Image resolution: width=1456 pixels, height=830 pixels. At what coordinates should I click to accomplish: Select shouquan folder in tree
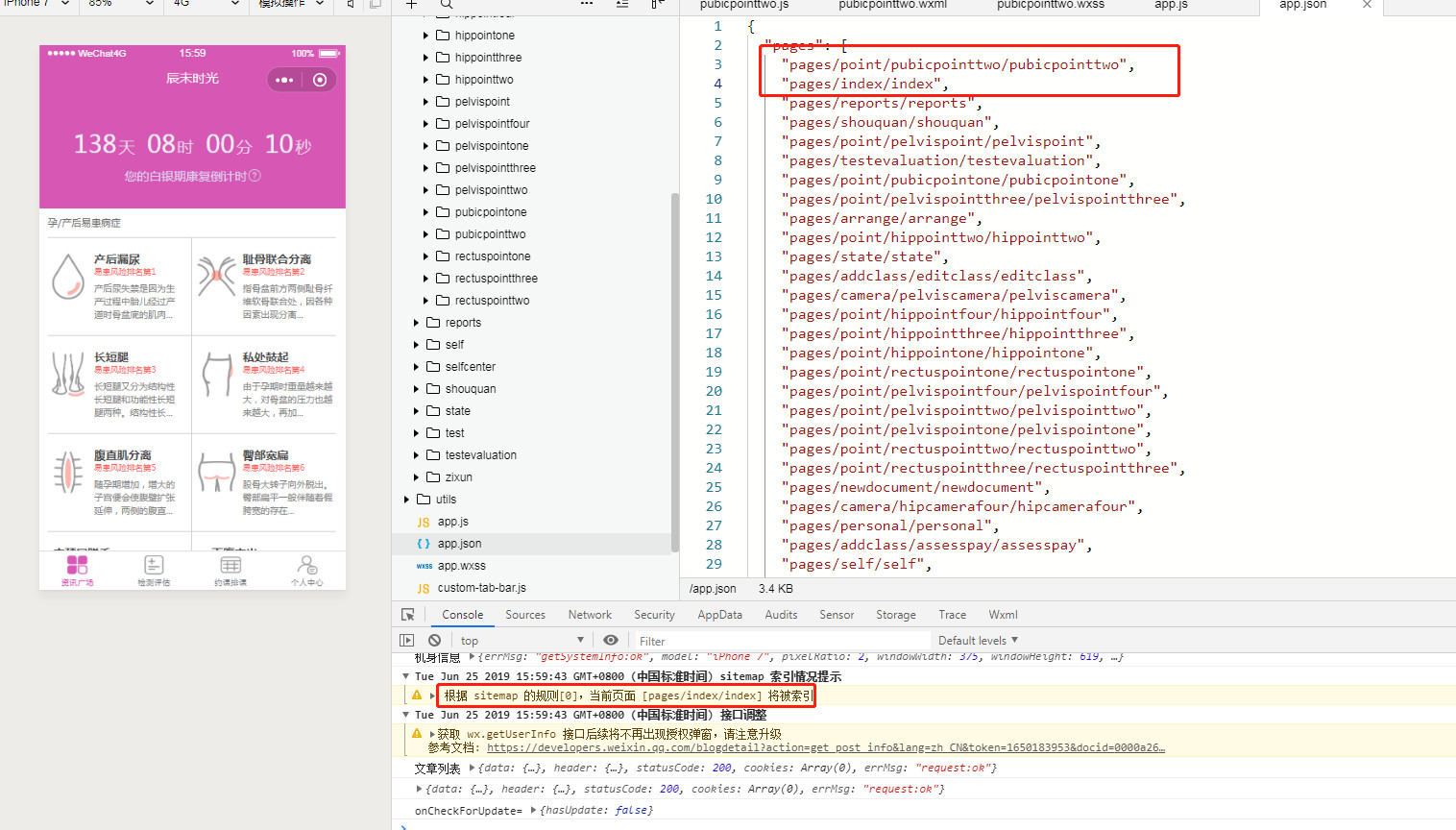click(471, 389)
